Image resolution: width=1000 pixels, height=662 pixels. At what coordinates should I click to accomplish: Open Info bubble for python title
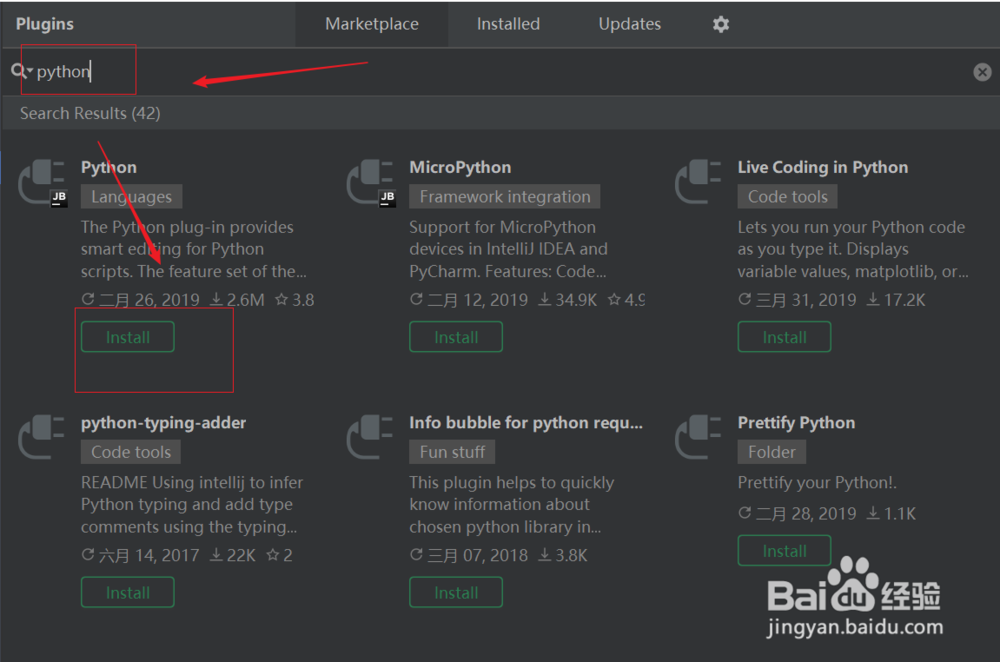[526, 423]
